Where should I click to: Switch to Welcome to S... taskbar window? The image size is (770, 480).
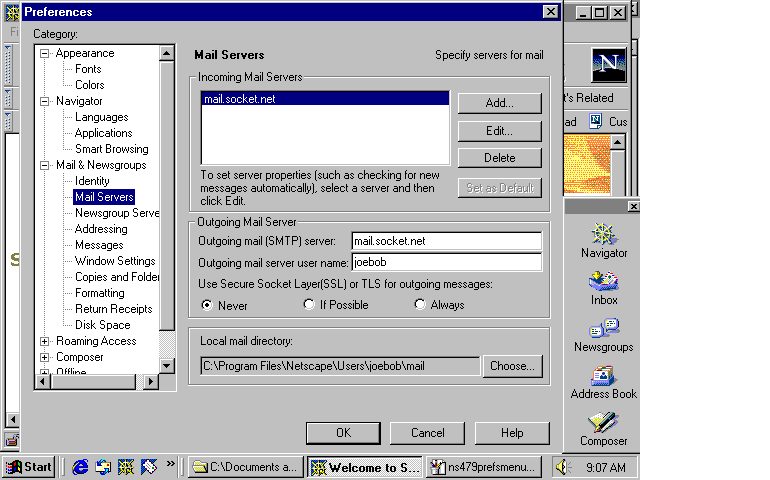pyautogui.click(x=365, y=467)
